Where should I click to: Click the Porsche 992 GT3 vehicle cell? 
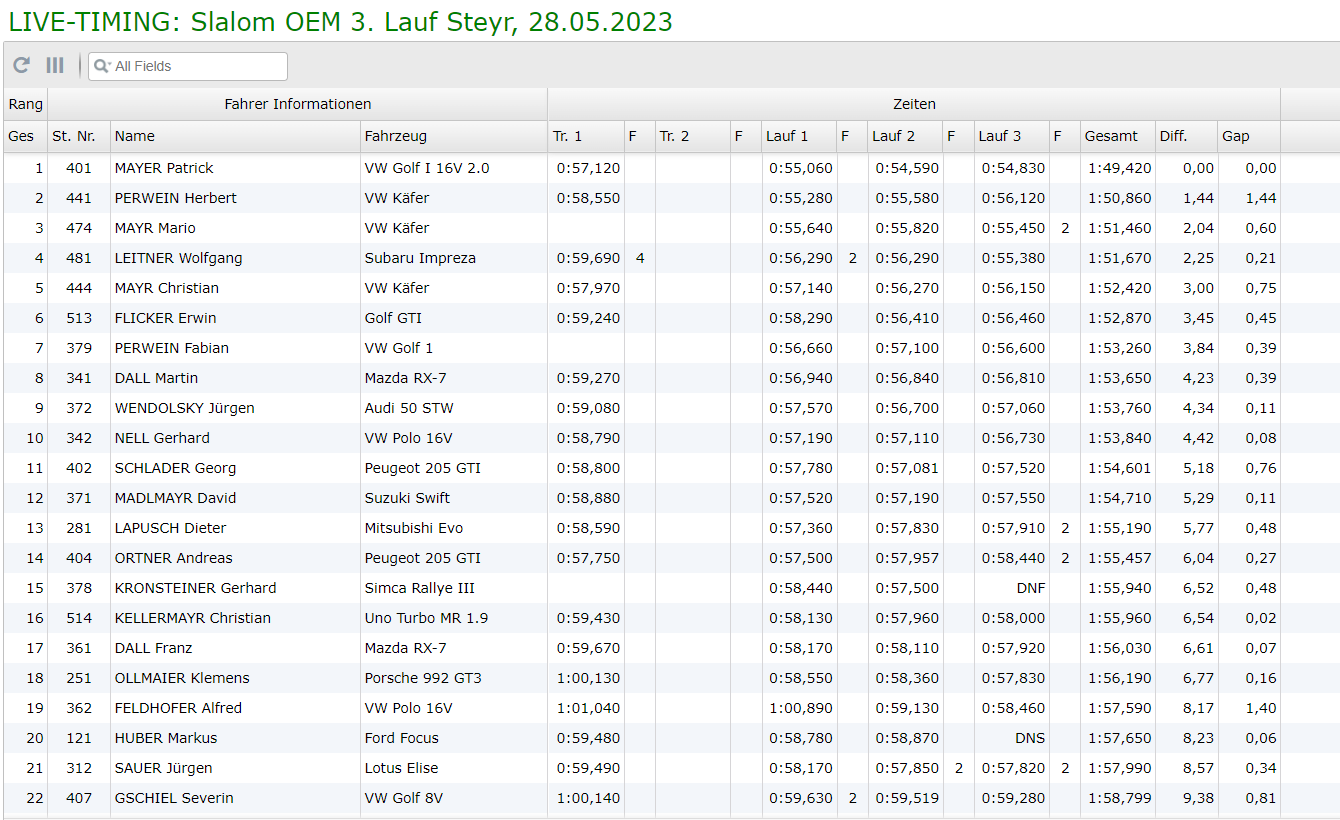pos(422,678)
